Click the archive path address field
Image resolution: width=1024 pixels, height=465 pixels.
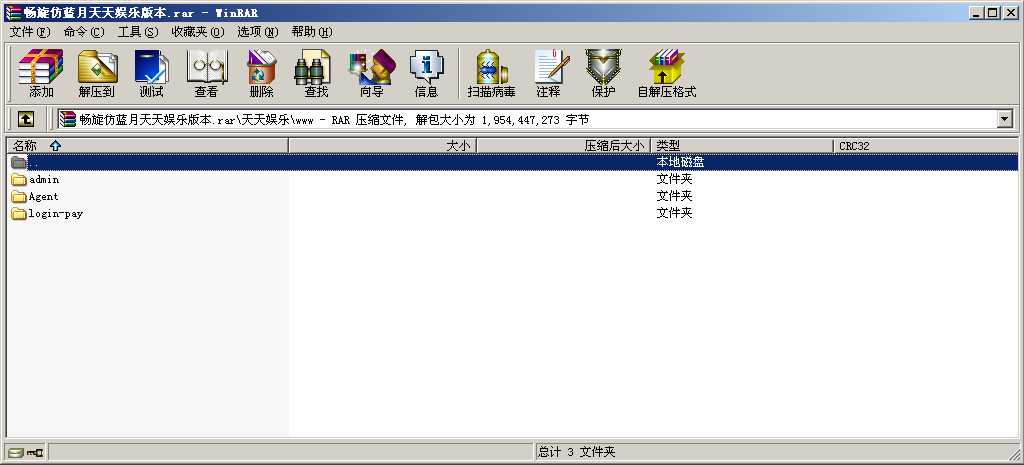pos(526,119)
